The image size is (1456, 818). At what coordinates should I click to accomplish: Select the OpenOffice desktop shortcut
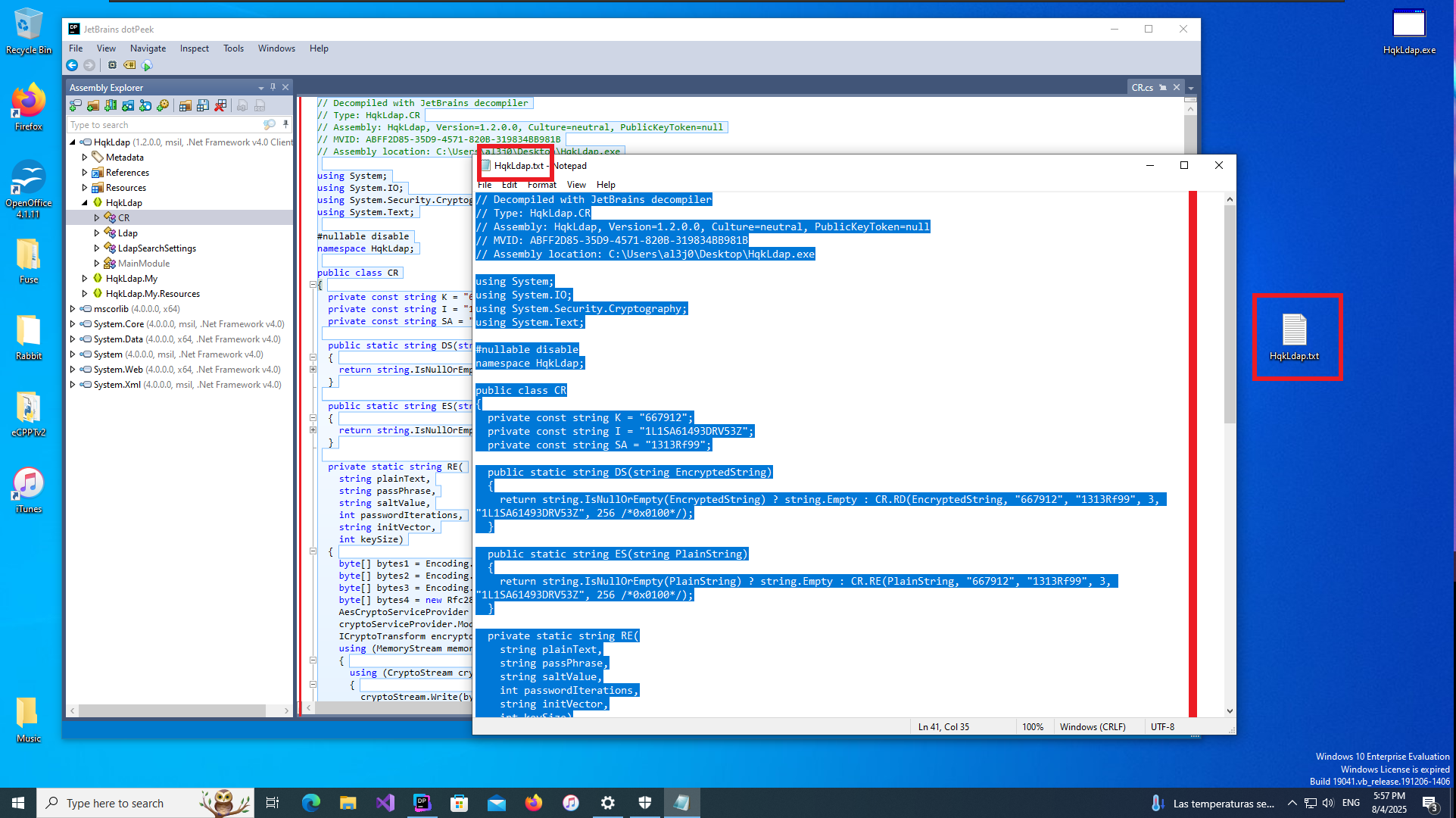28,189
